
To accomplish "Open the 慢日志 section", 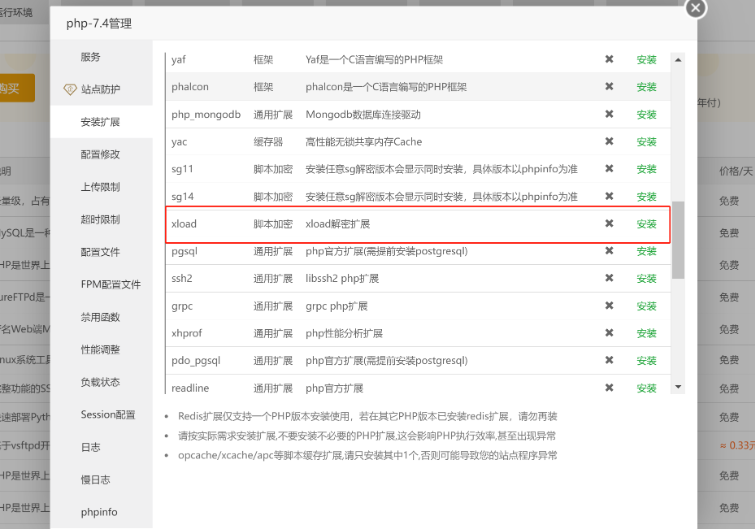I will (95, 479).
